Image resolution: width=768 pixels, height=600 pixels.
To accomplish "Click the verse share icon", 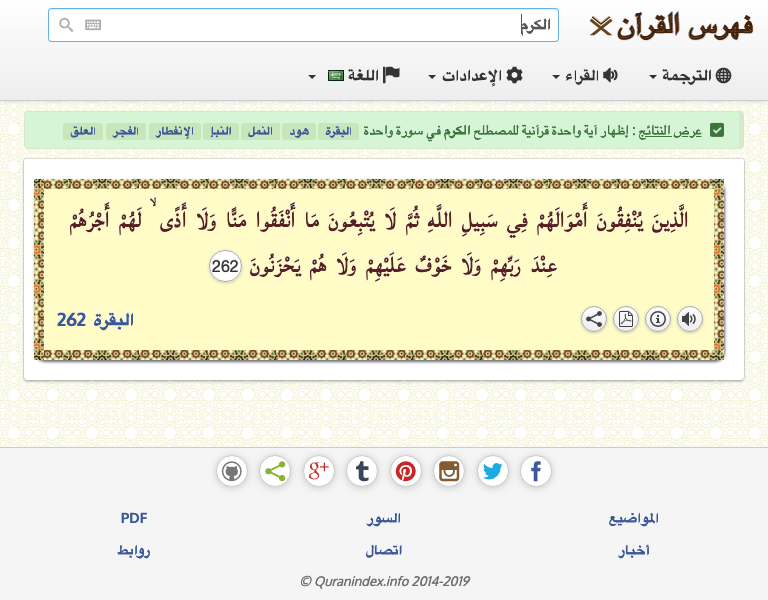I will (594, 319).
